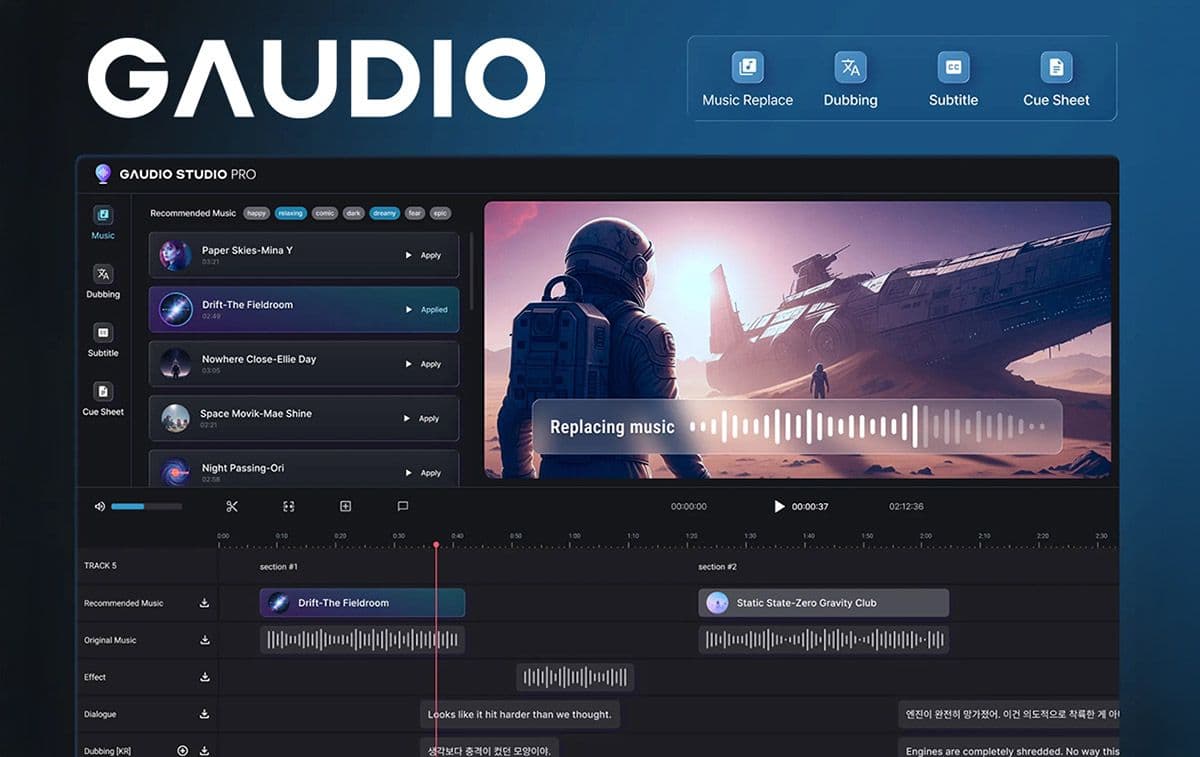
Task: Open the comment icon above the timeline
Action: point(402,506)
